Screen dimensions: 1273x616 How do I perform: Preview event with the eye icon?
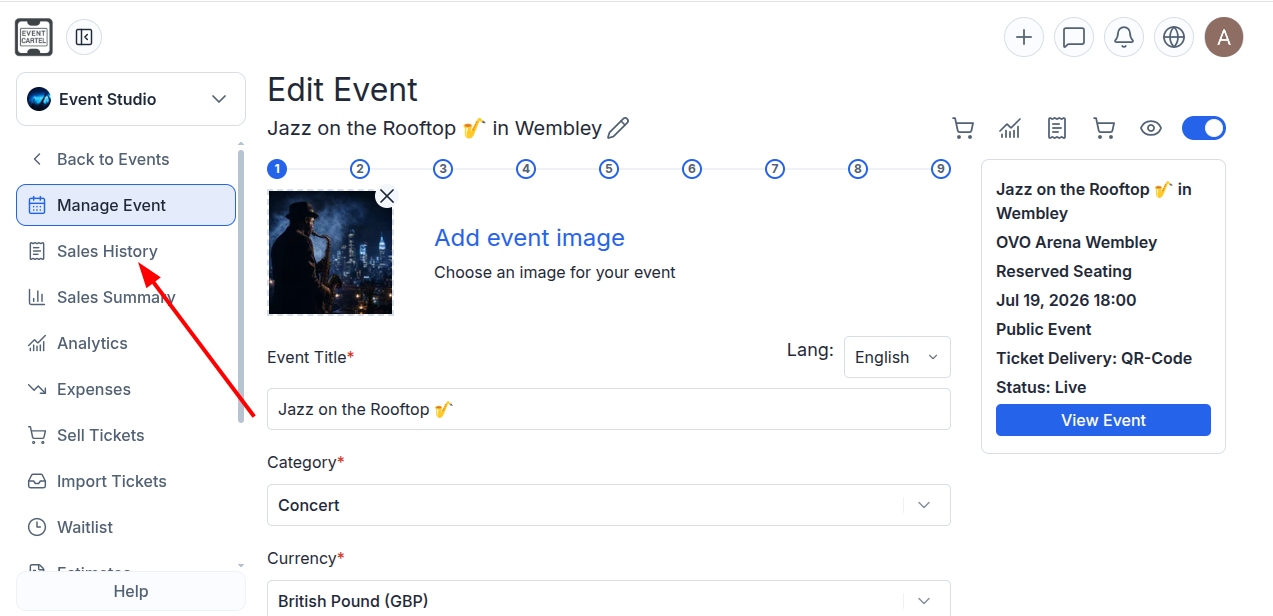tap(1151, 128)
